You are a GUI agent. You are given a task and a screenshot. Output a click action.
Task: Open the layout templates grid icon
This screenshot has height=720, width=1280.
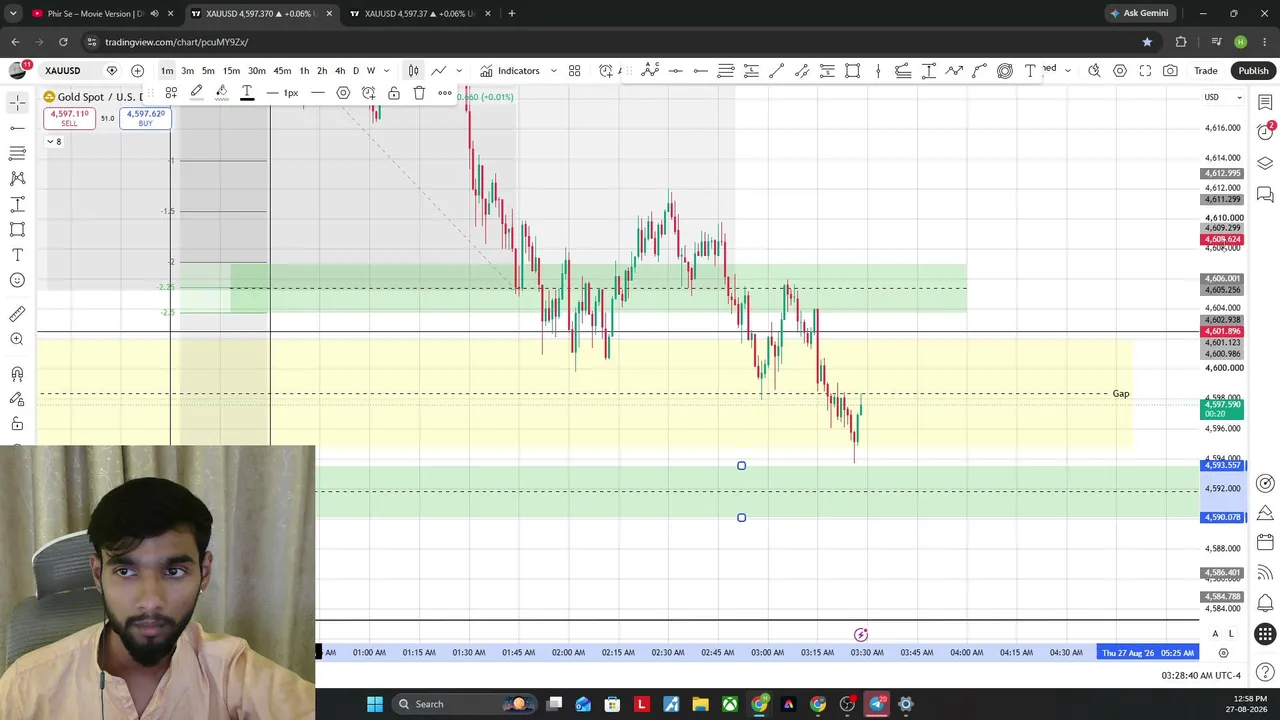coord(575,71)
